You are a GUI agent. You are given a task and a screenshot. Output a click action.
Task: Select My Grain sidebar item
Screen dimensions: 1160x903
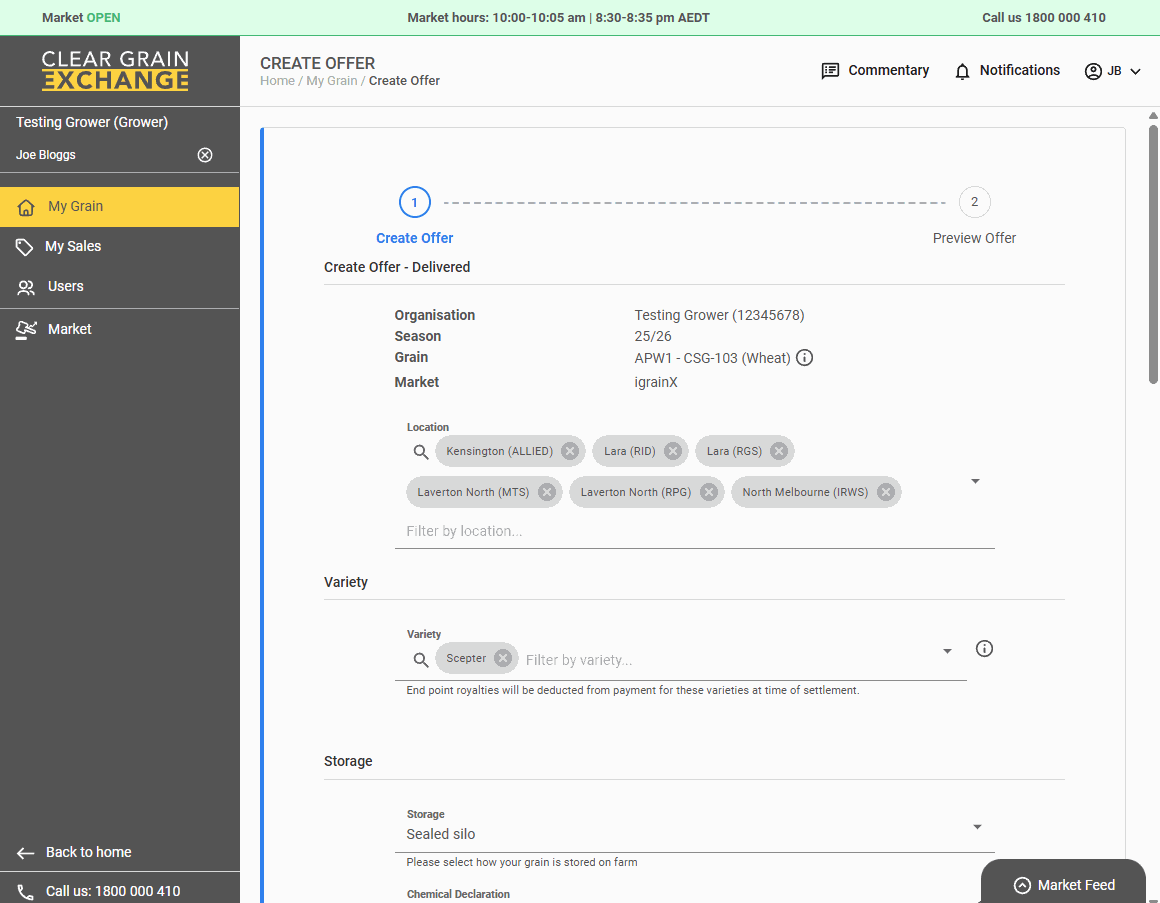tap(120, 206)
